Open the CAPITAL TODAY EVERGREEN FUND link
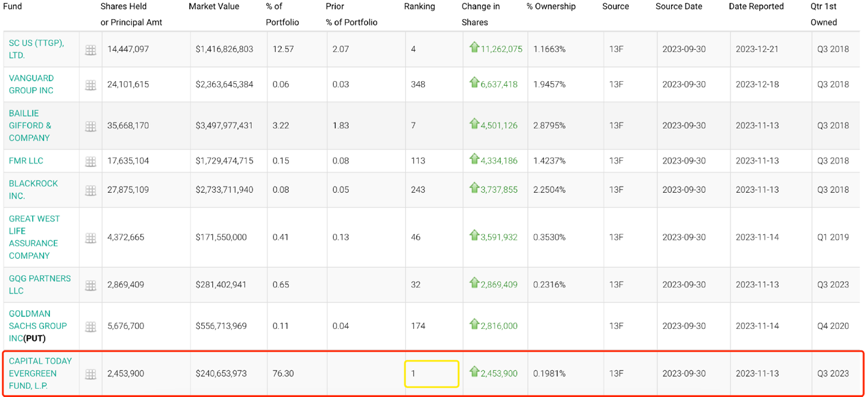 (41, 373)
